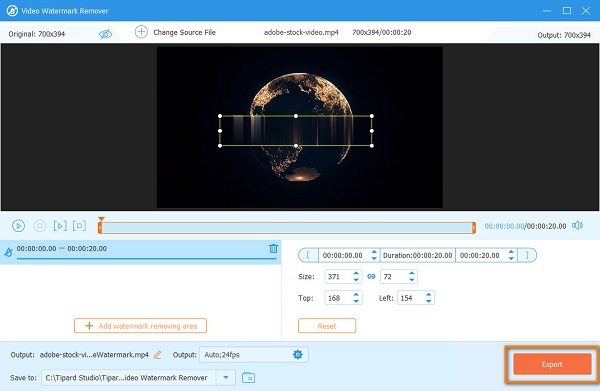Click the Change Source File label
This screenshot has height=391, width=600.
(x=184, y=32)
